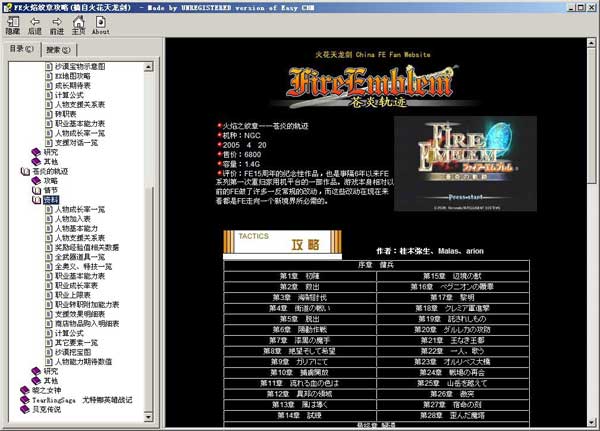Click page icon beside 转职表
Image resolution: width=600 pixels, height=431 pixels.
coord(49,114)
